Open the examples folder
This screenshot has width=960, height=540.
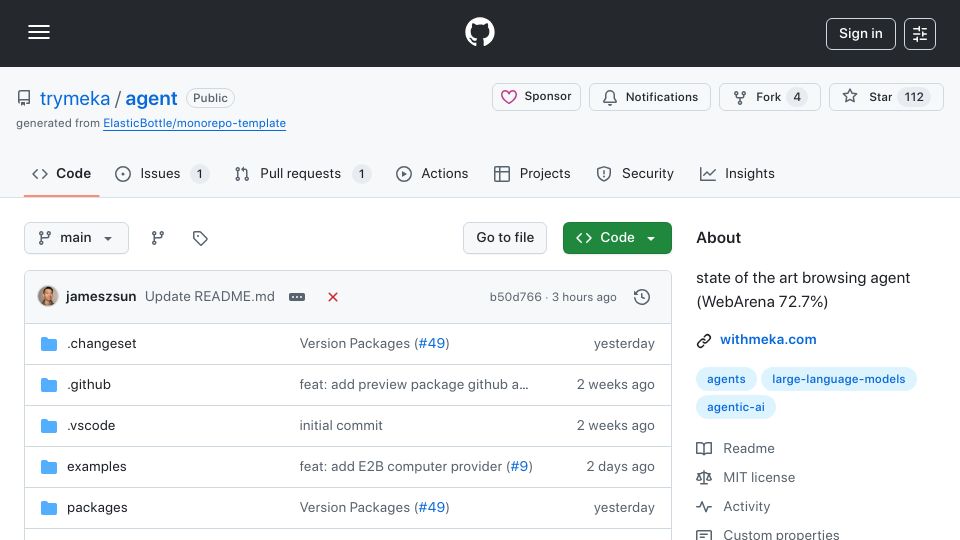(97, 467)
